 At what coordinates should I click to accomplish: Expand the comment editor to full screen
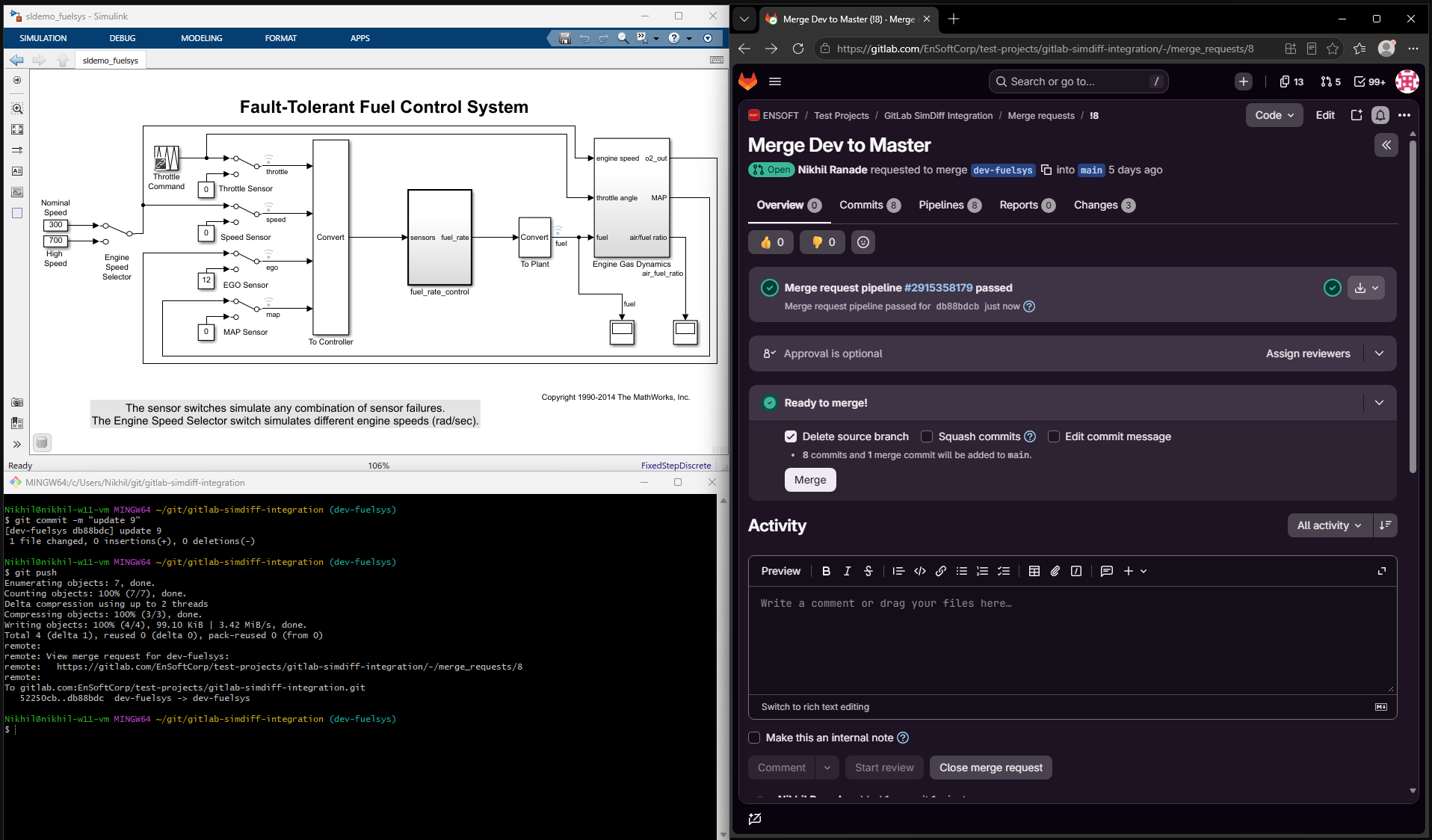1382,571
